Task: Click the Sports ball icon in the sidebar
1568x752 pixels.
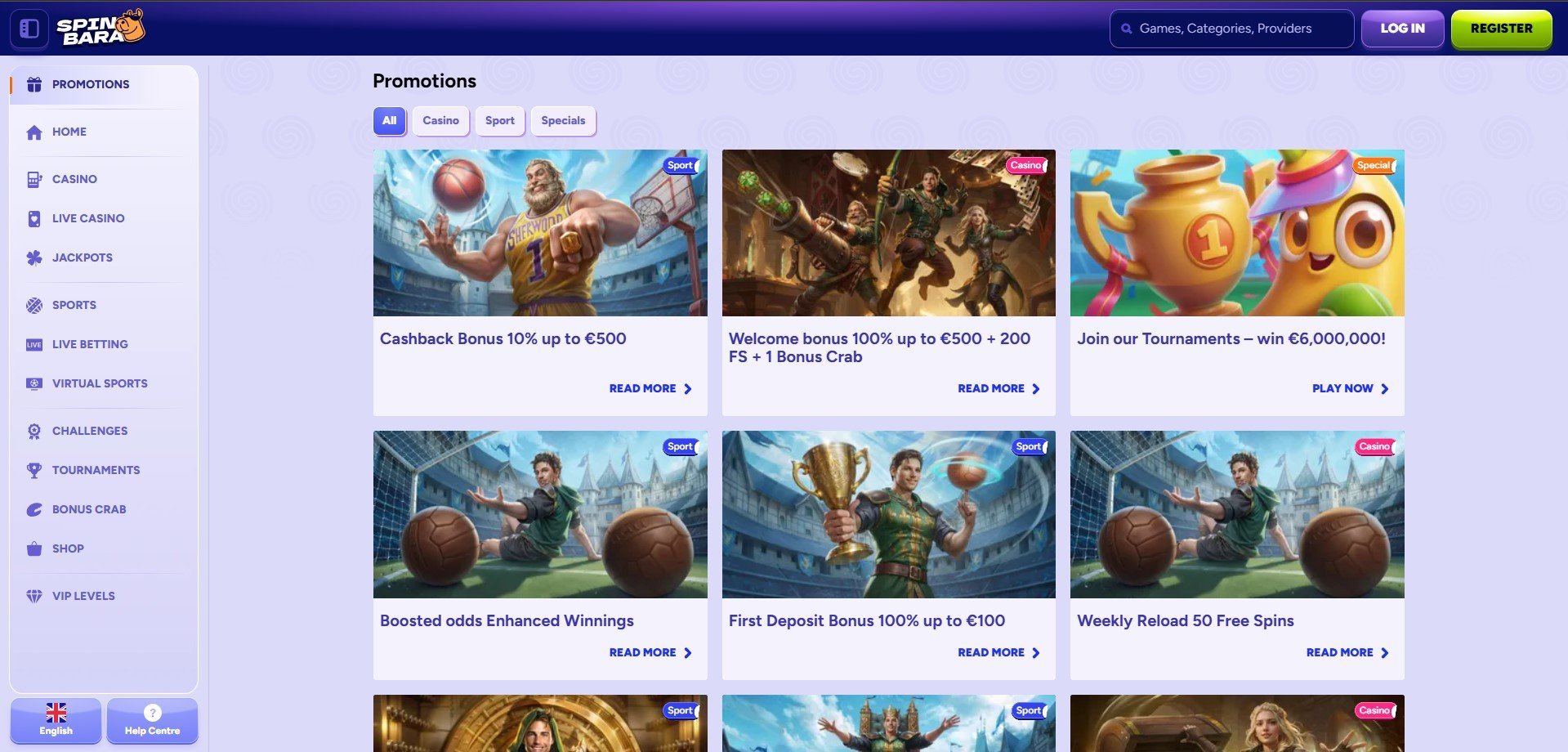Action: click(34, 305)
